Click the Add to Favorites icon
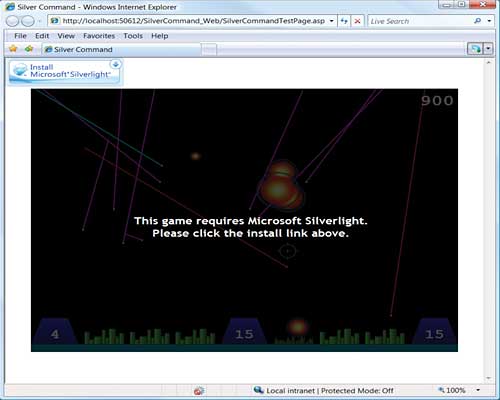 pyautogui.click(x=29, y=49)
